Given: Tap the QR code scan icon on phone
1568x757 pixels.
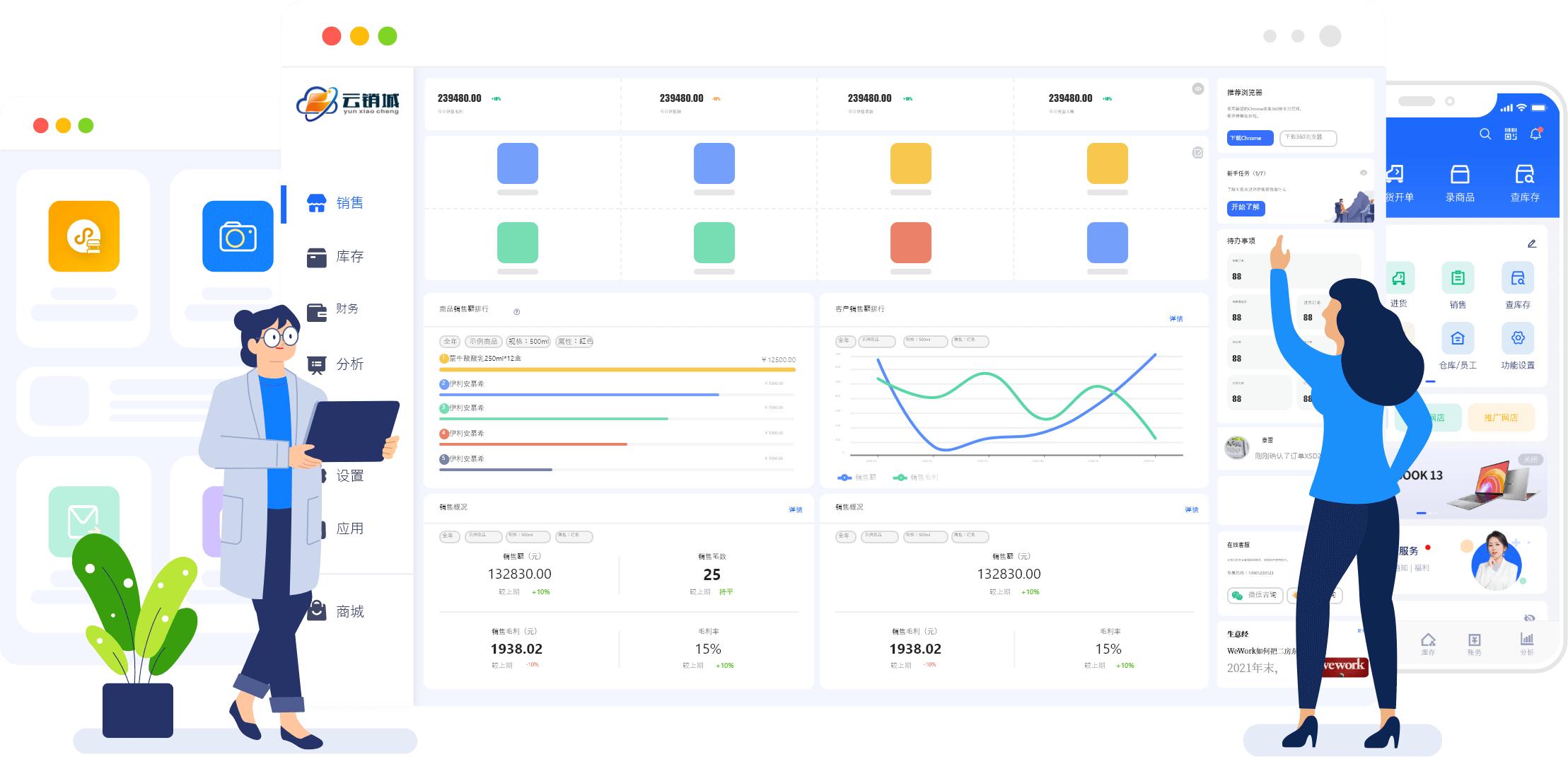Looking at the screenshot, I should coord(1511,134).
